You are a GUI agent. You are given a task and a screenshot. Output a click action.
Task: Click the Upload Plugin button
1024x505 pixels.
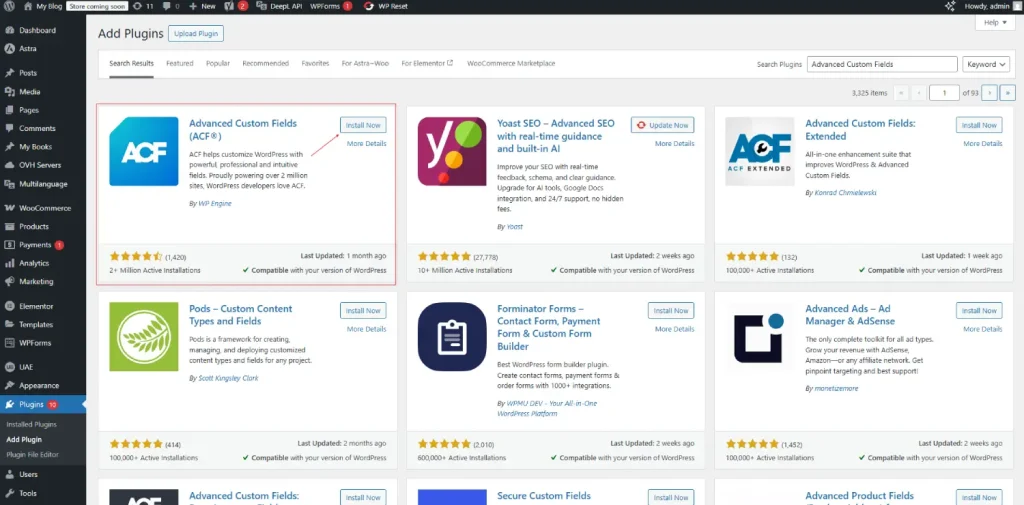click(x=196, y=34)
